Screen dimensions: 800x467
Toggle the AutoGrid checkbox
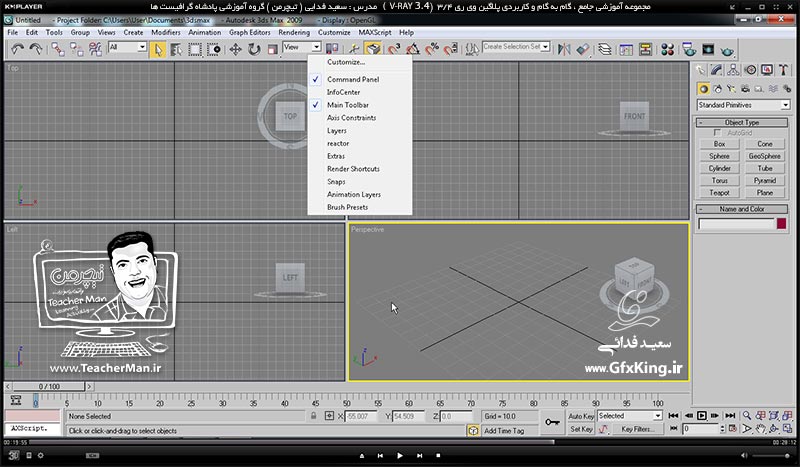717,133
